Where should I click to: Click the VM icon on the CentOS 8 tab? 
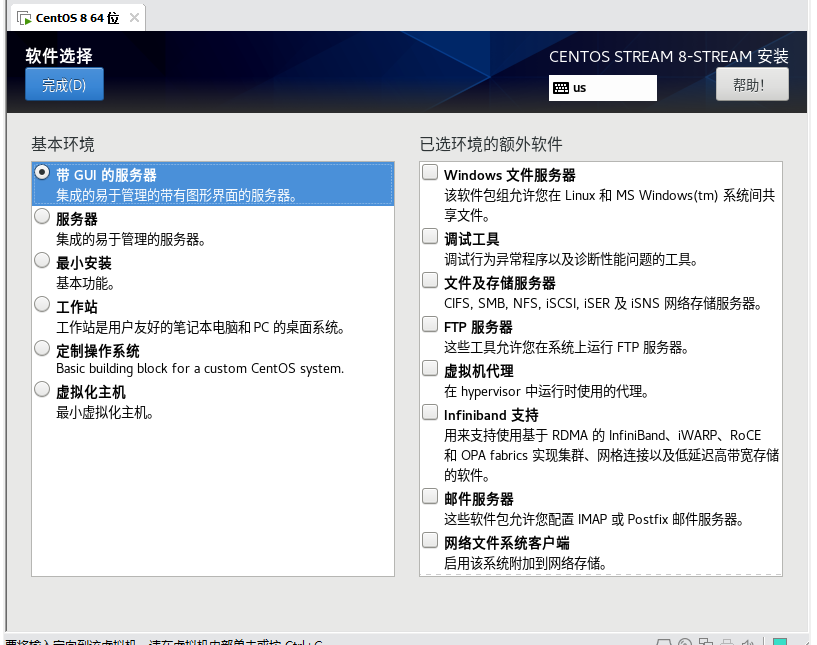pos(22,17)
